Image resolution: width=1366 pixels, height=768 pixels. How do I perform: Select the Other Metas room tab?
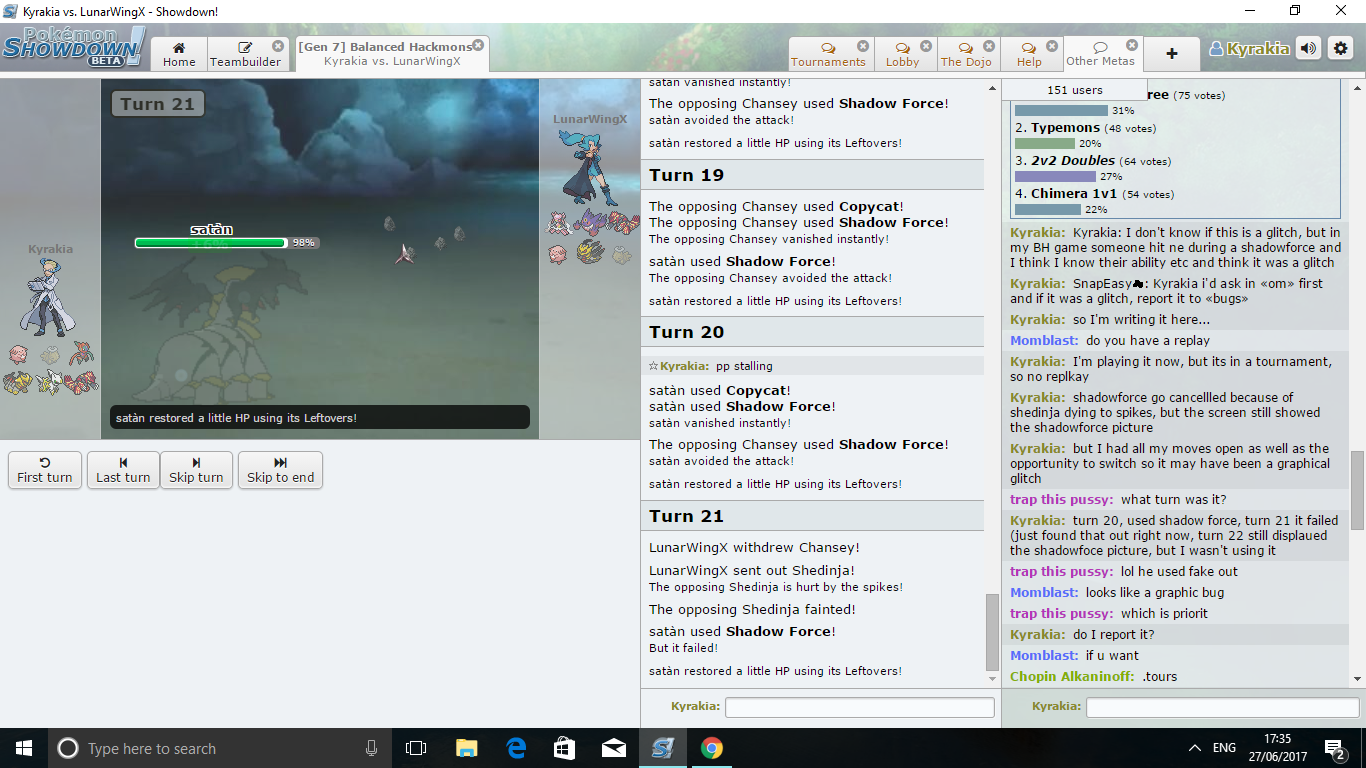[x=1101, y=54]
